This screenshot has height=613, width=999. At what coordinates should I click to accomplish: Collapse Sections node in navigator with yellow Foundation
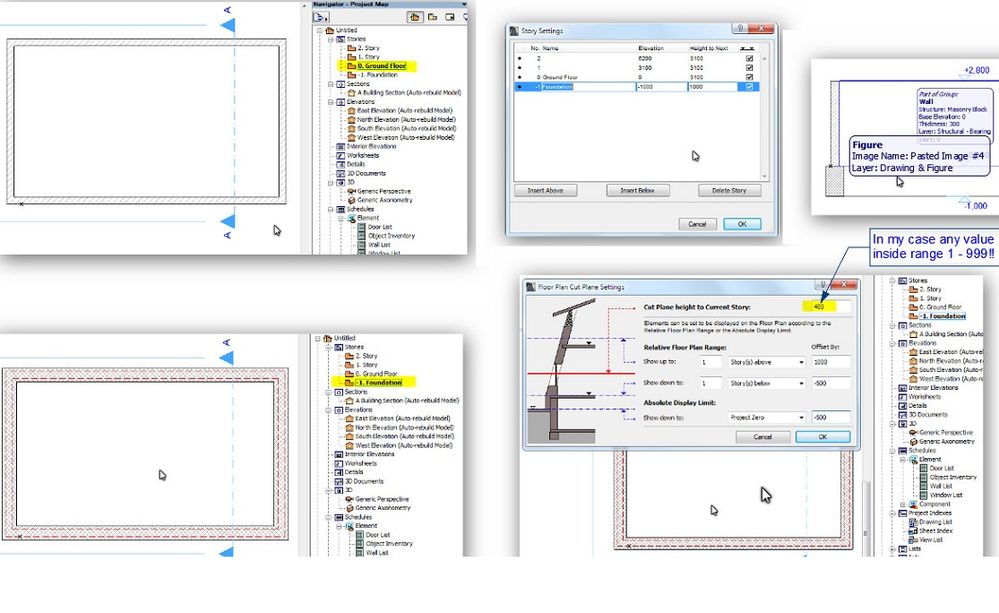click(x=329, y=392)
